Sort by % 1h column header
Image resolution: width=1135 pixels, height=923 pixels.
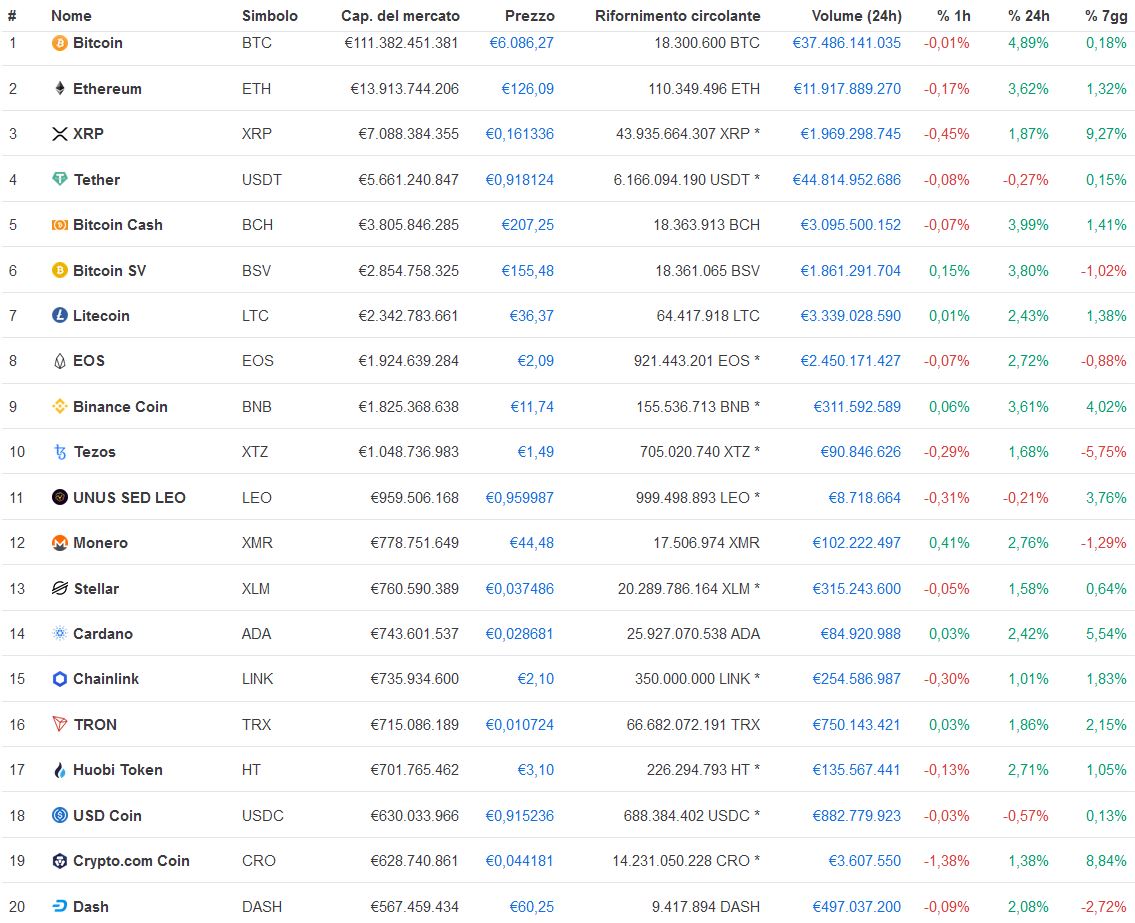(x=953, y=15)
